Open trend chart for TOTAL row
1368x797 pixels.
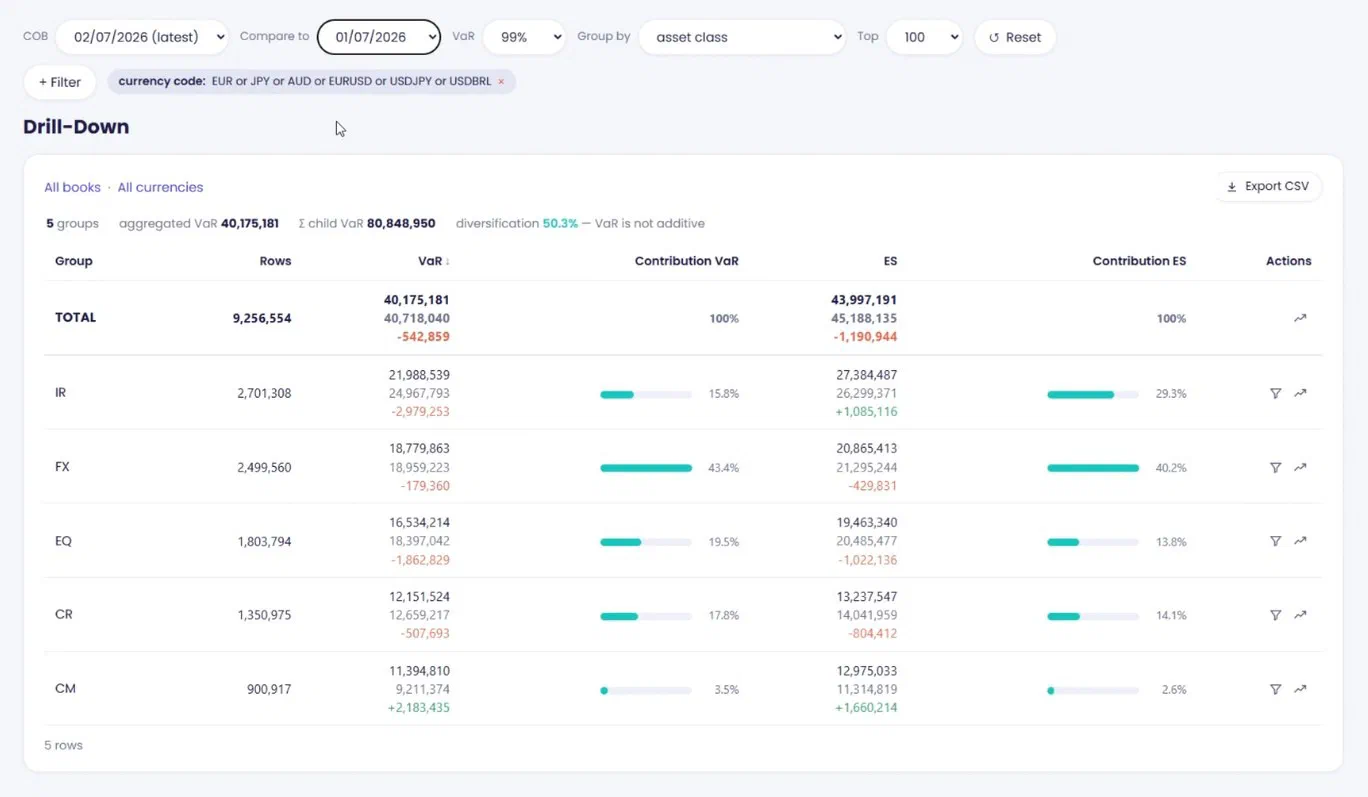[x=1300, y=318]
